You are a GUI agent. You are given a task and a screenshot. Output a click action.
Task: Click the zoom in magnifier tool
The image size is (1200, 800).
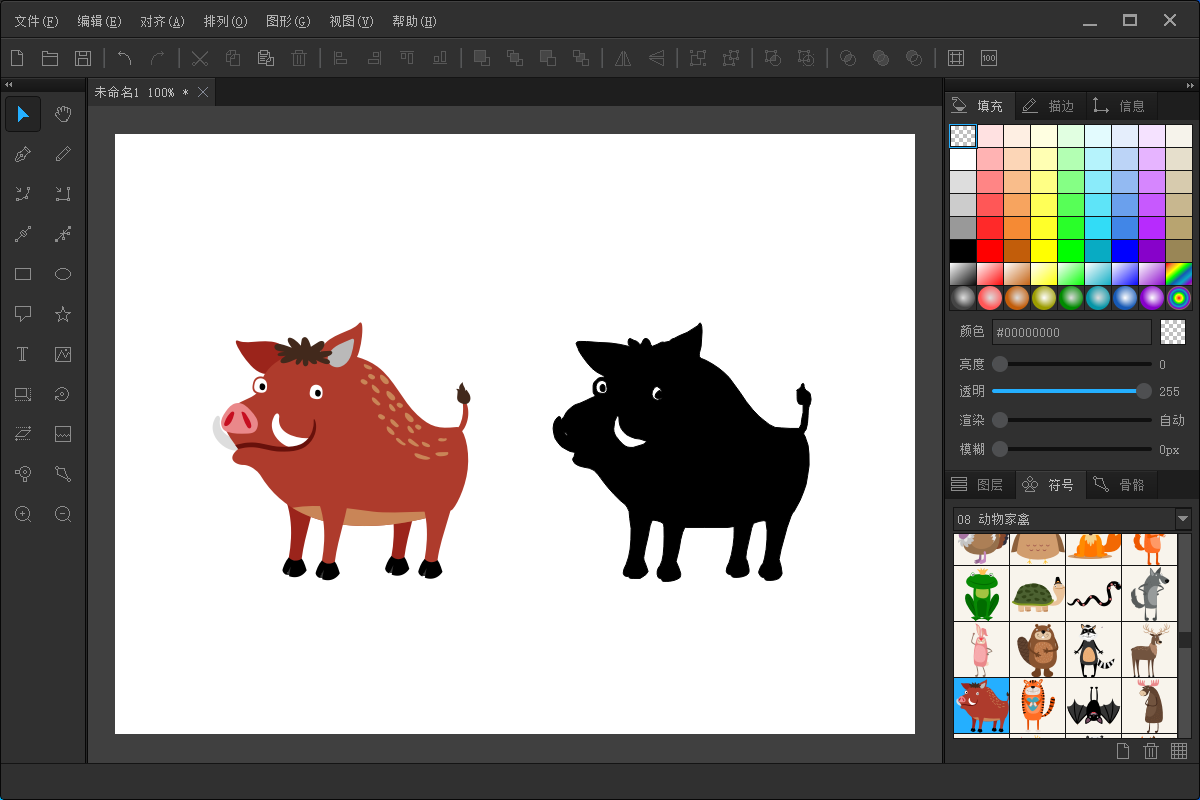coord(23,514)
